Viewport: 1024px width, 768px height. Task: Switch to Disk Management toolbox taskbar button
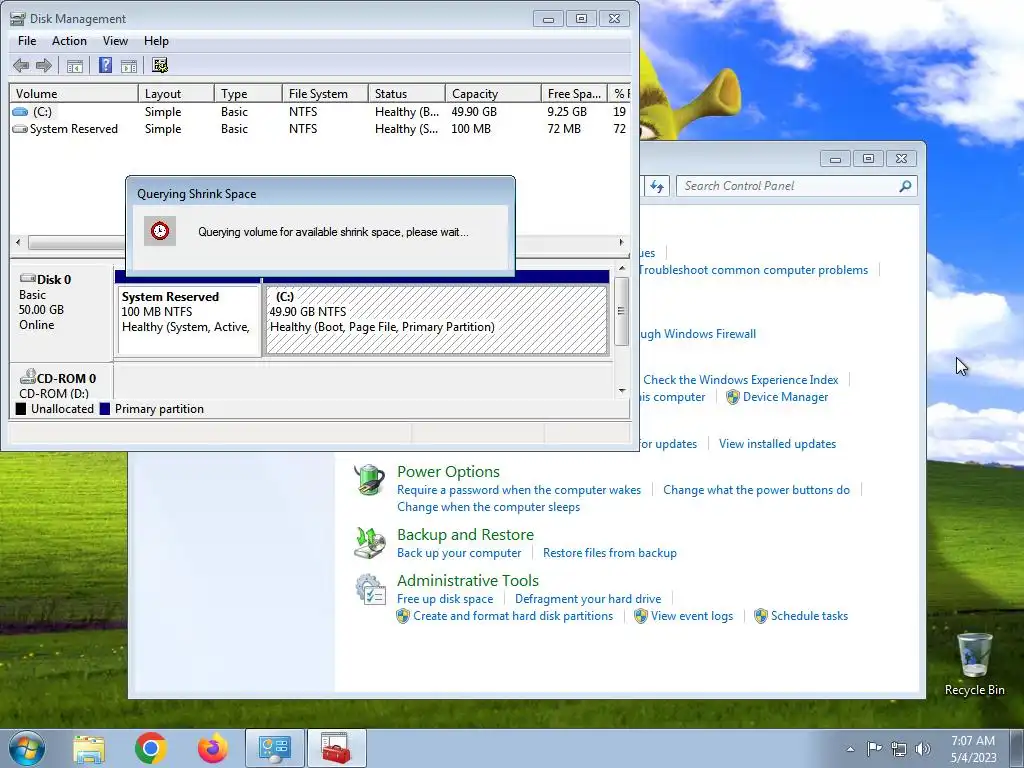336,748
